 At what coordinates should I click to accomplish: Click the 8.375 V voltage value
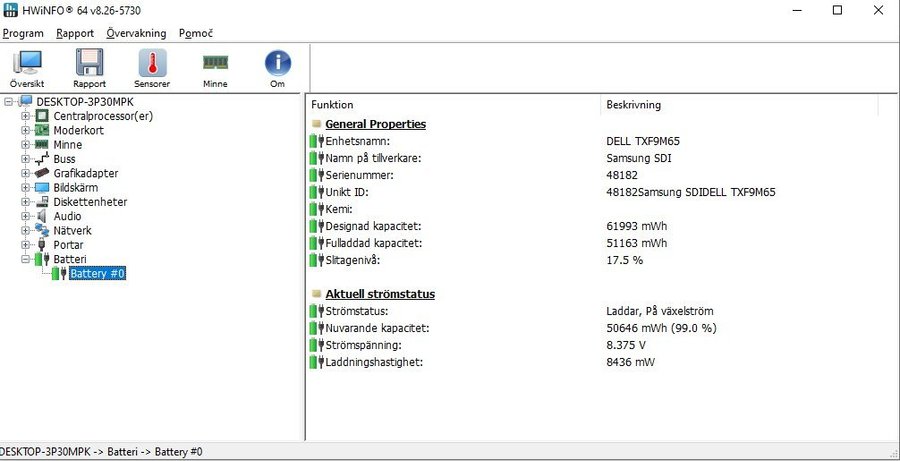(x=626, y=346)
